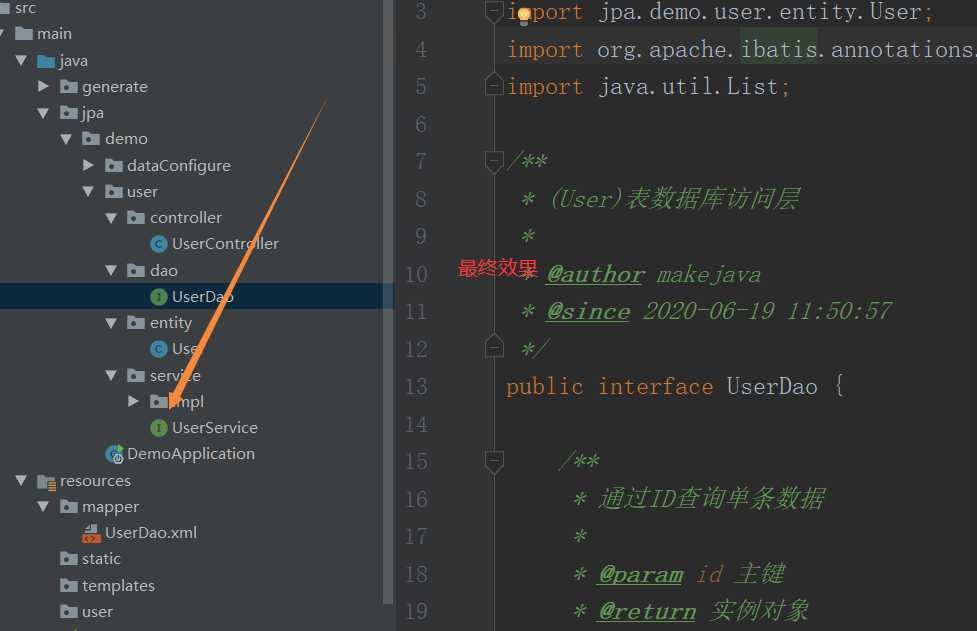Image resolution: width=977 pixels, height=631 pixels.
Task: Click the highlighted 'ibatis' word in import
Action: [x=778, y=49]
